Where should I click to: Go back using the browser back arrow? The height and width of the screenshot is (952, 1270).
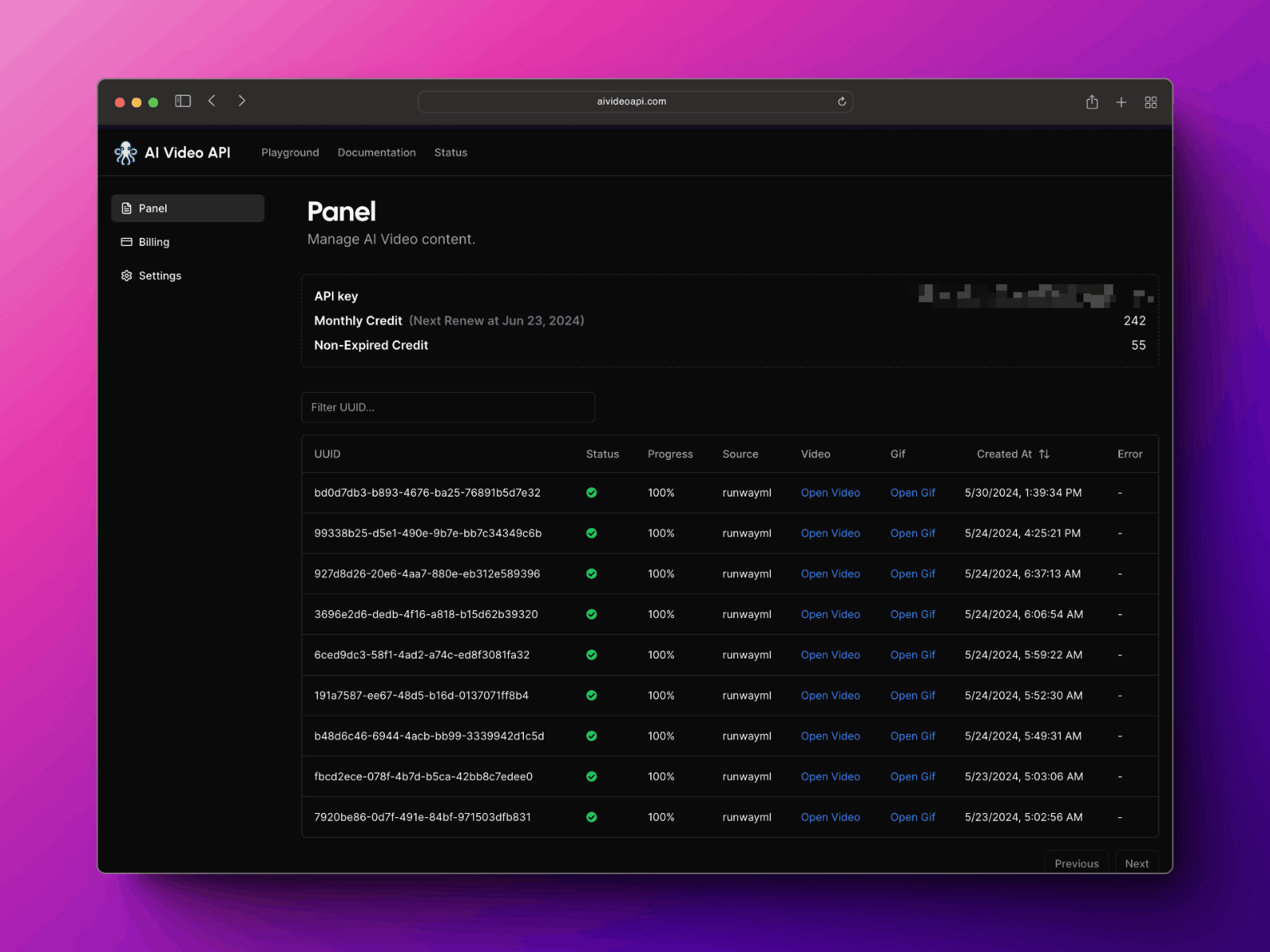point(212,102)
